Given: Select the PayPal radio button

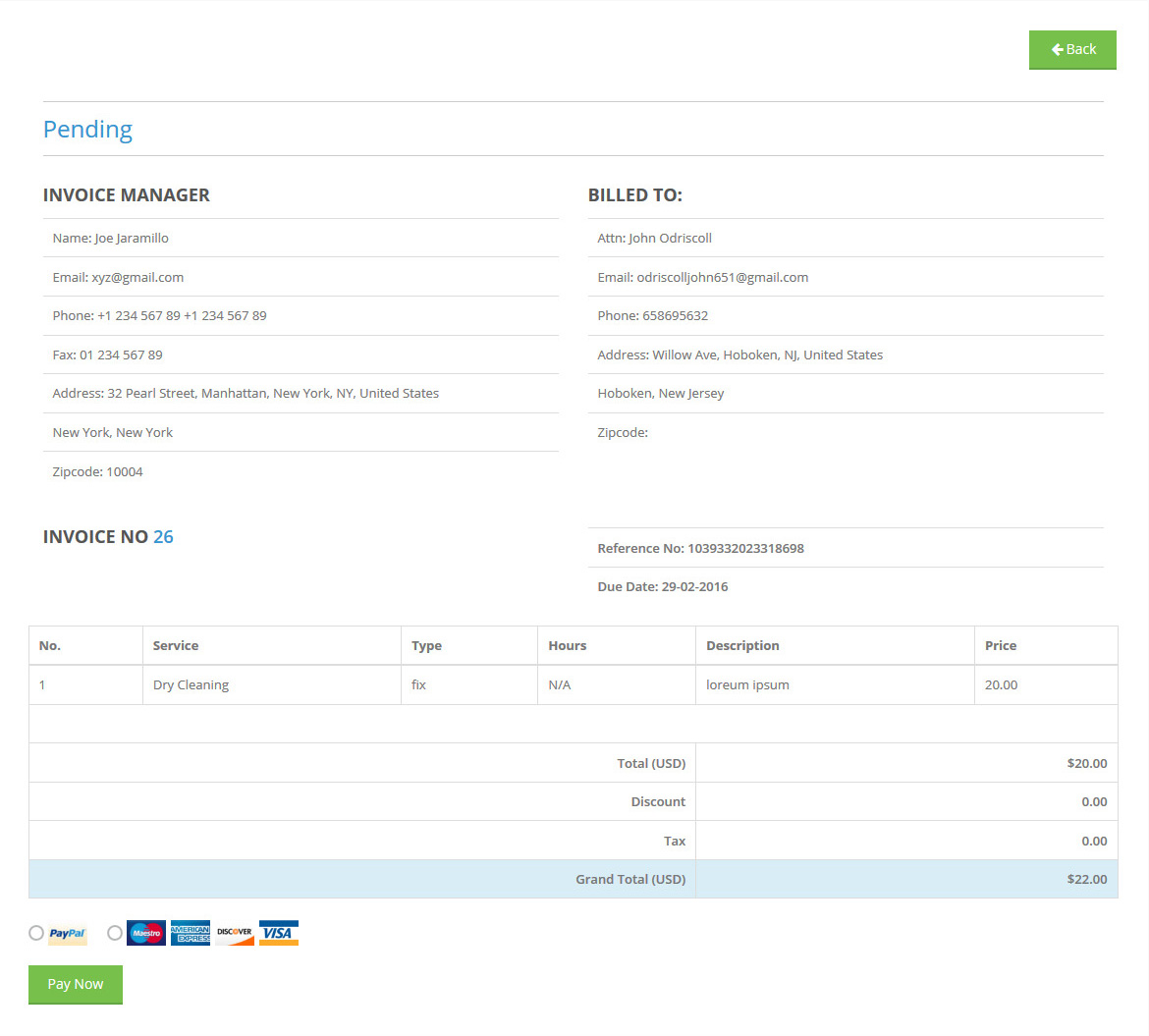Looking at the screenshot, I should click(x=36, y=933).
